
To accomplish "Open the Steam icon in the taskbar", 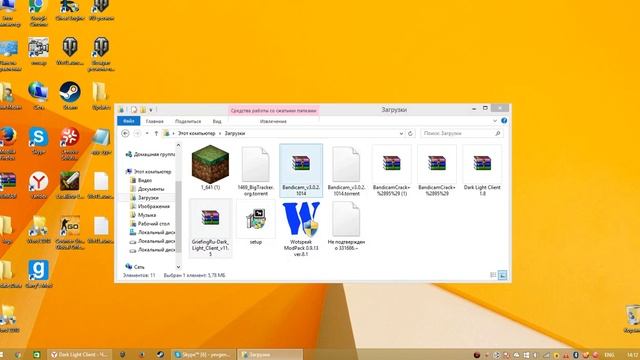I will click(x=160, y=355).
